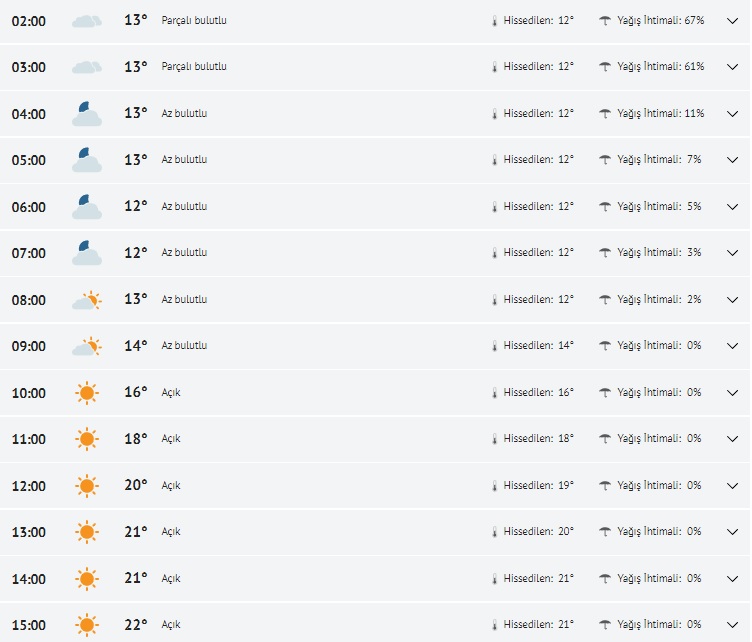Click the 22° temperature at 15:00
Viewport: 752px width, 642px height.
135,625
